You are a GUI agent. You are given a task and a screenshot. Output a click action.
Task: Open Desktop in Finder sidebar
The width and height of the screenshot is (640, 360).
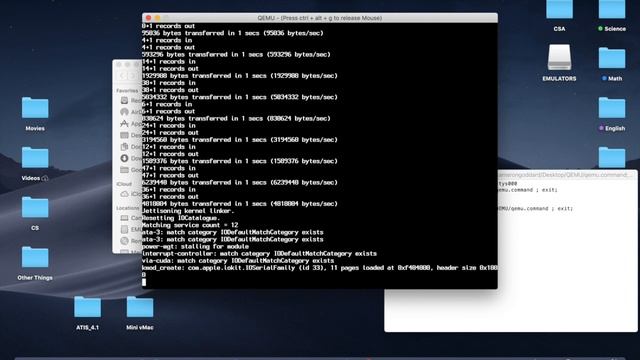(x=131, y=135)
